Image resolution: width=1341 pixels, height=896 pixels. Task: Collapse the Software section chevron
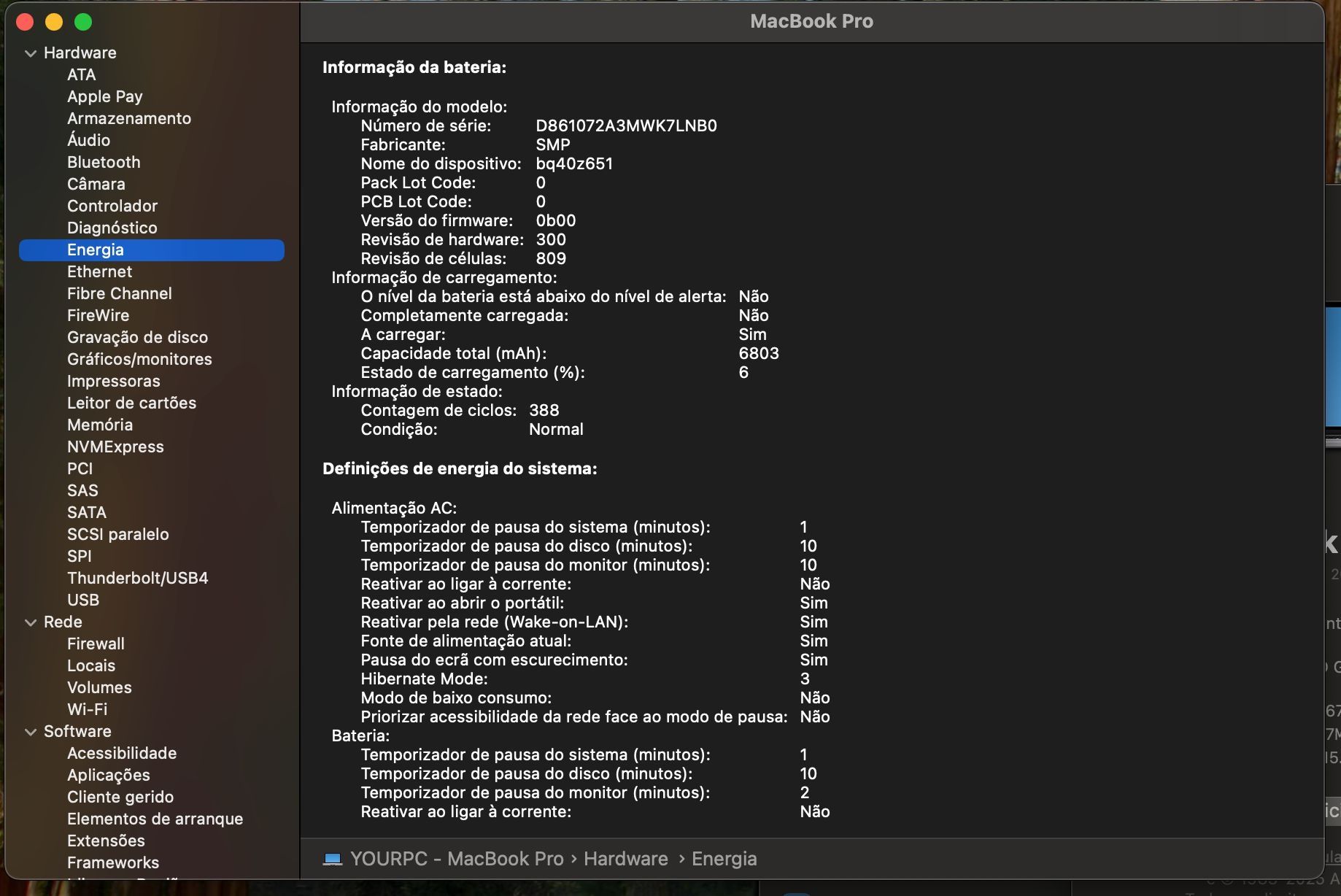tap(31, 732)
